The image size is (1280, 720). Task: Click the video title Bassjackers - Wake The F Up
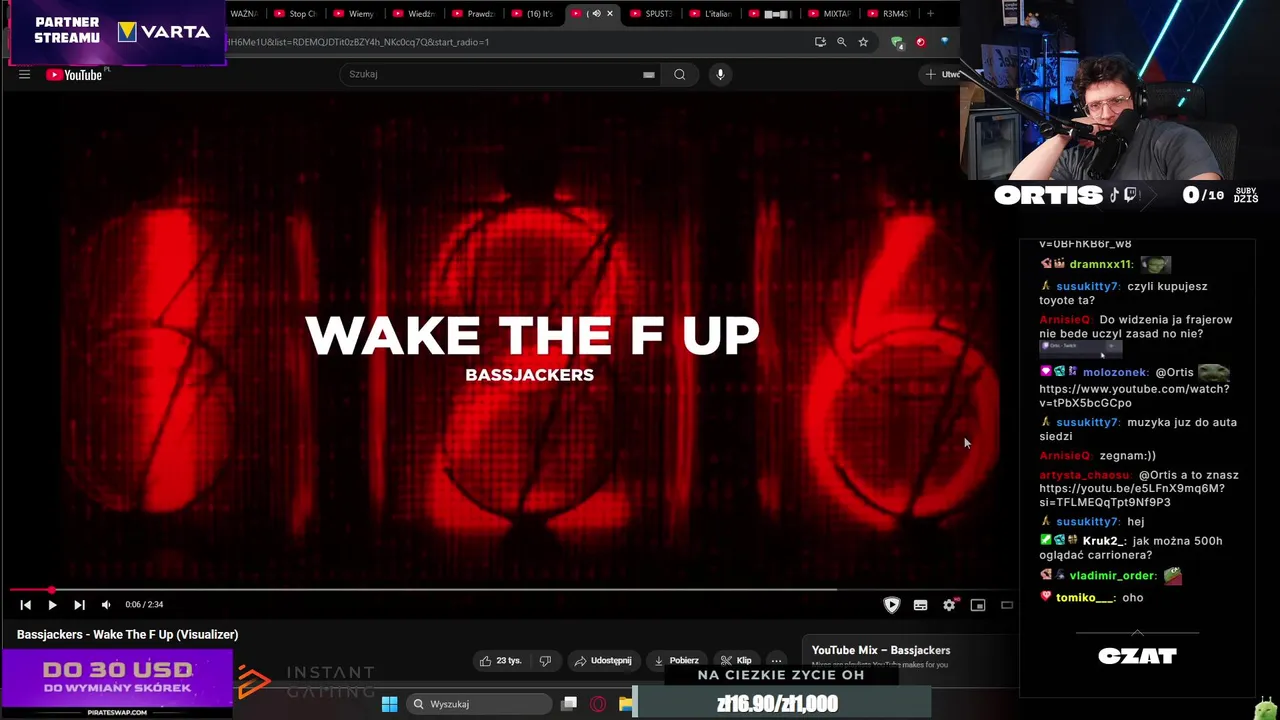pyautogui.click(x=127, y=634)
